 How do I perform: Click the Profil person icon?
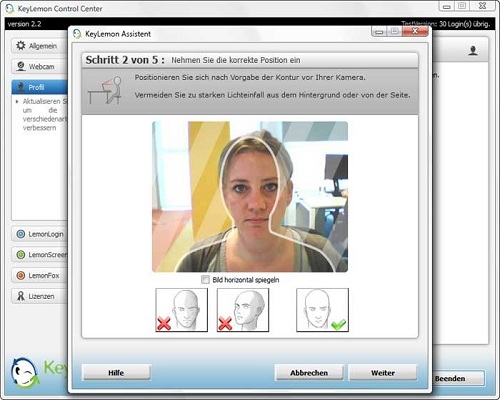point(21,87)
